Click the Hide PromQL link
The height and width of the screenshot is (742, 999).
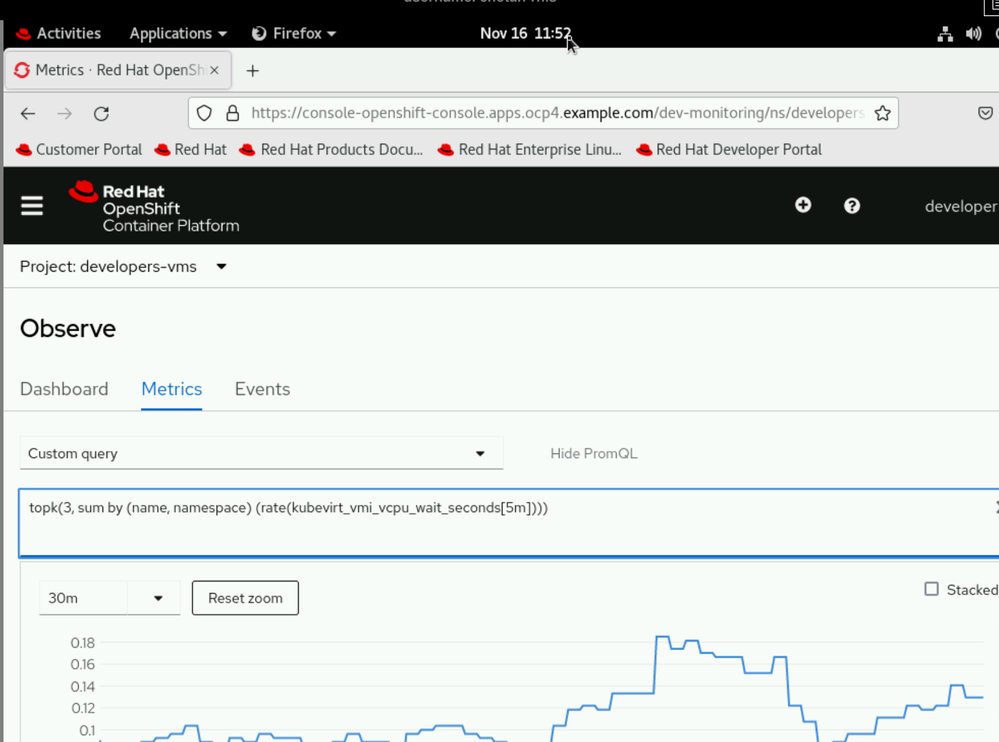click(x=593, y=454)
